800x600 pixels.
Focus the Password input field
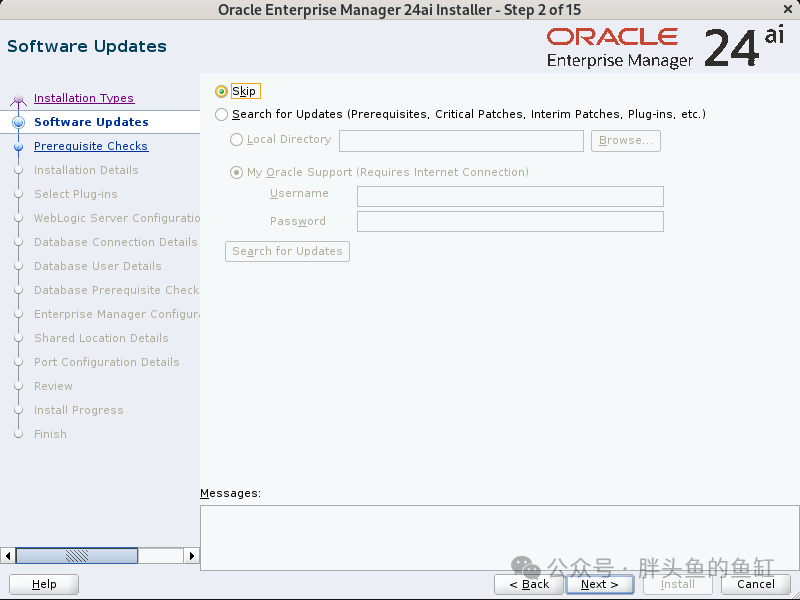tap(510, 221)
